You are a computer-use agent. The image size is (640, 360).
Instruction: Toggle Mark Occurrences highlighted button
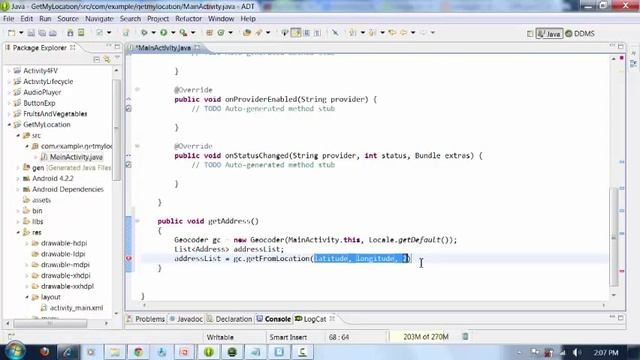(296, 33)
